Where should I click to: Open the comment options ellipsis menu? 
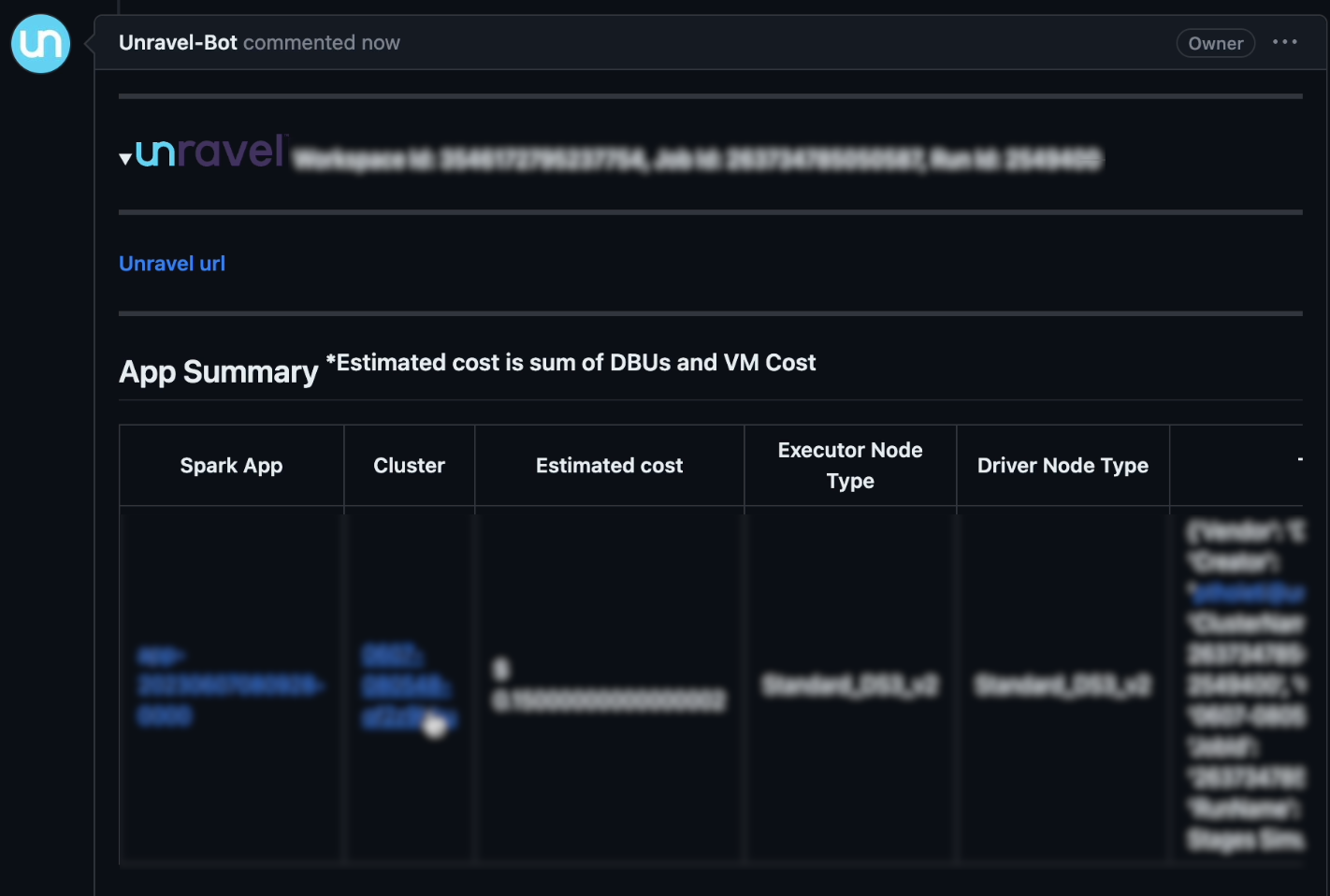[x=1285, y=42]
